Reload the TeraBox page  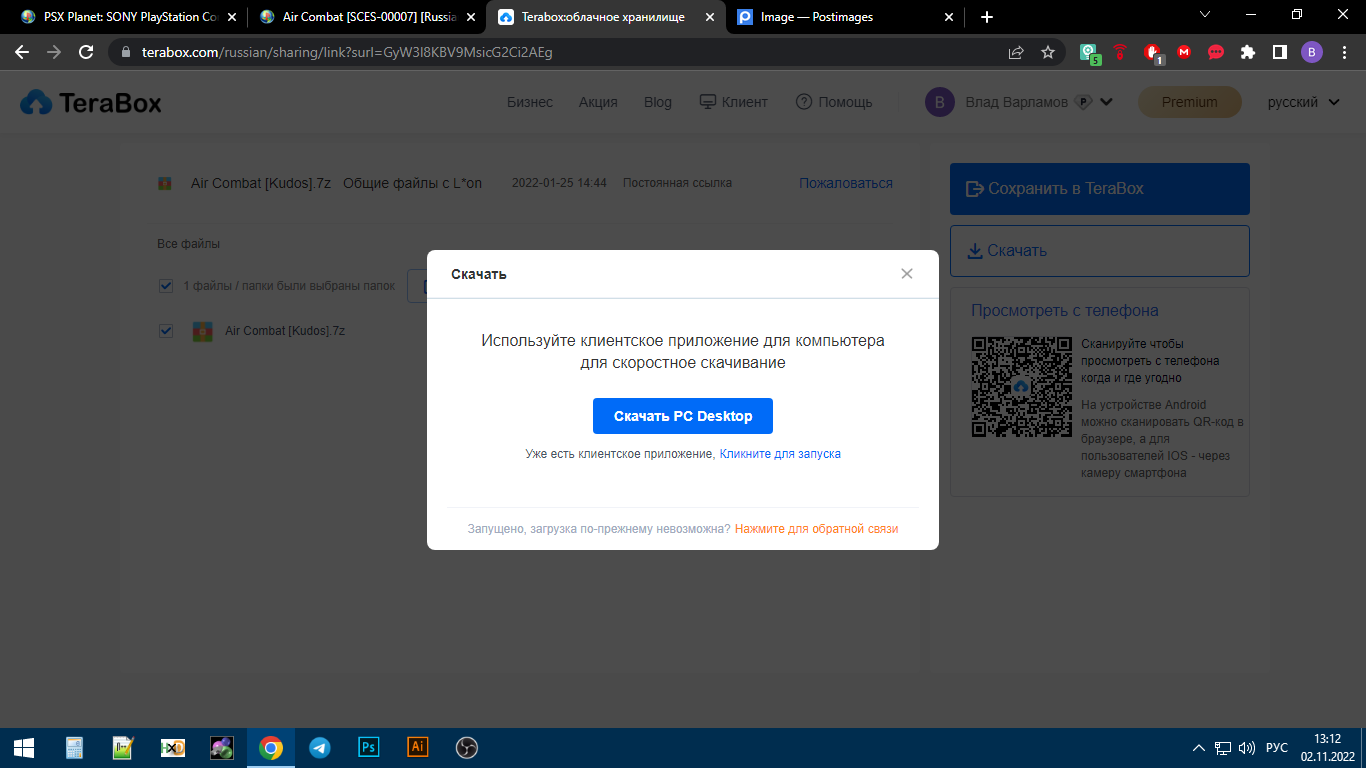(86, 52)
